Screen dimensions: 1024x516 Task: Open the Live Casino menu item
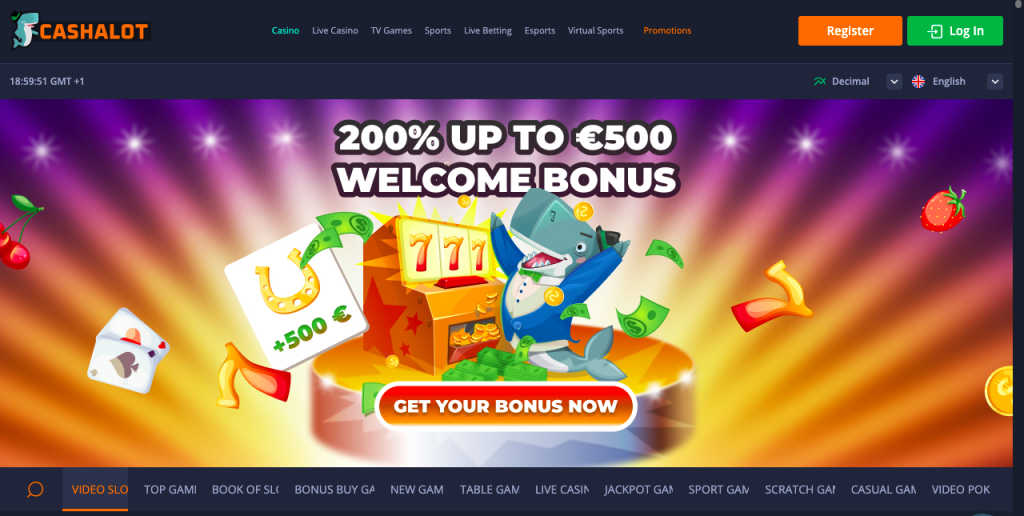pyautogui.click(x=335, y=31)
